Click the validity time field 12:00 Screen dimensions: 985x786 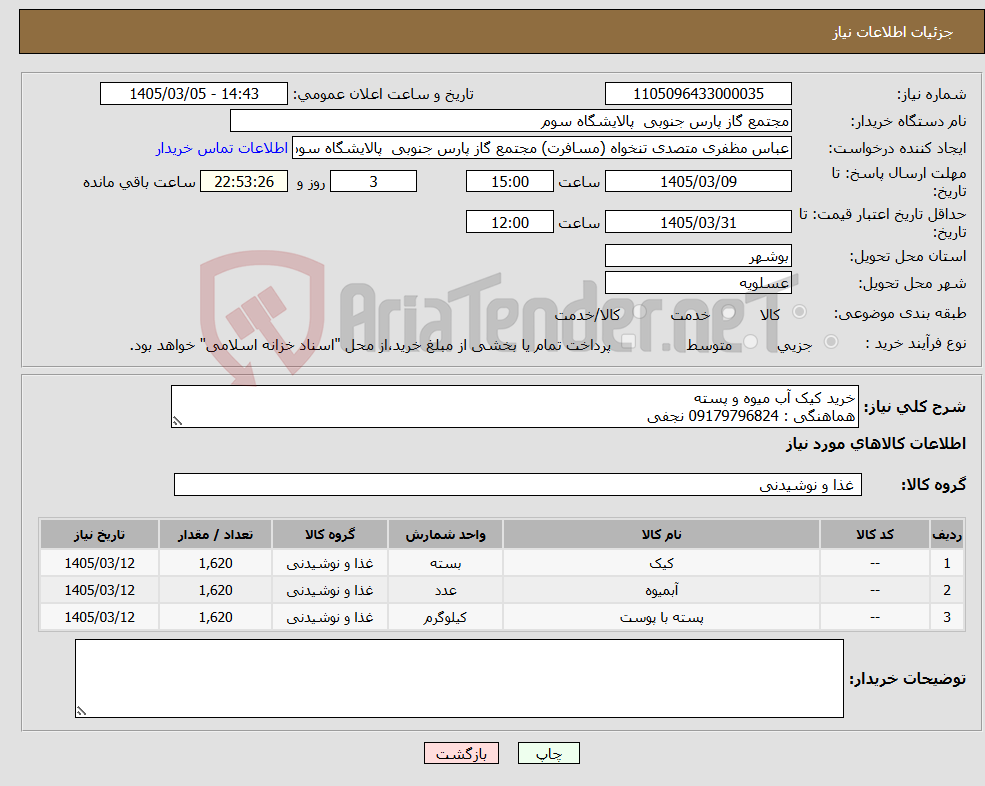tap(509, 222)
